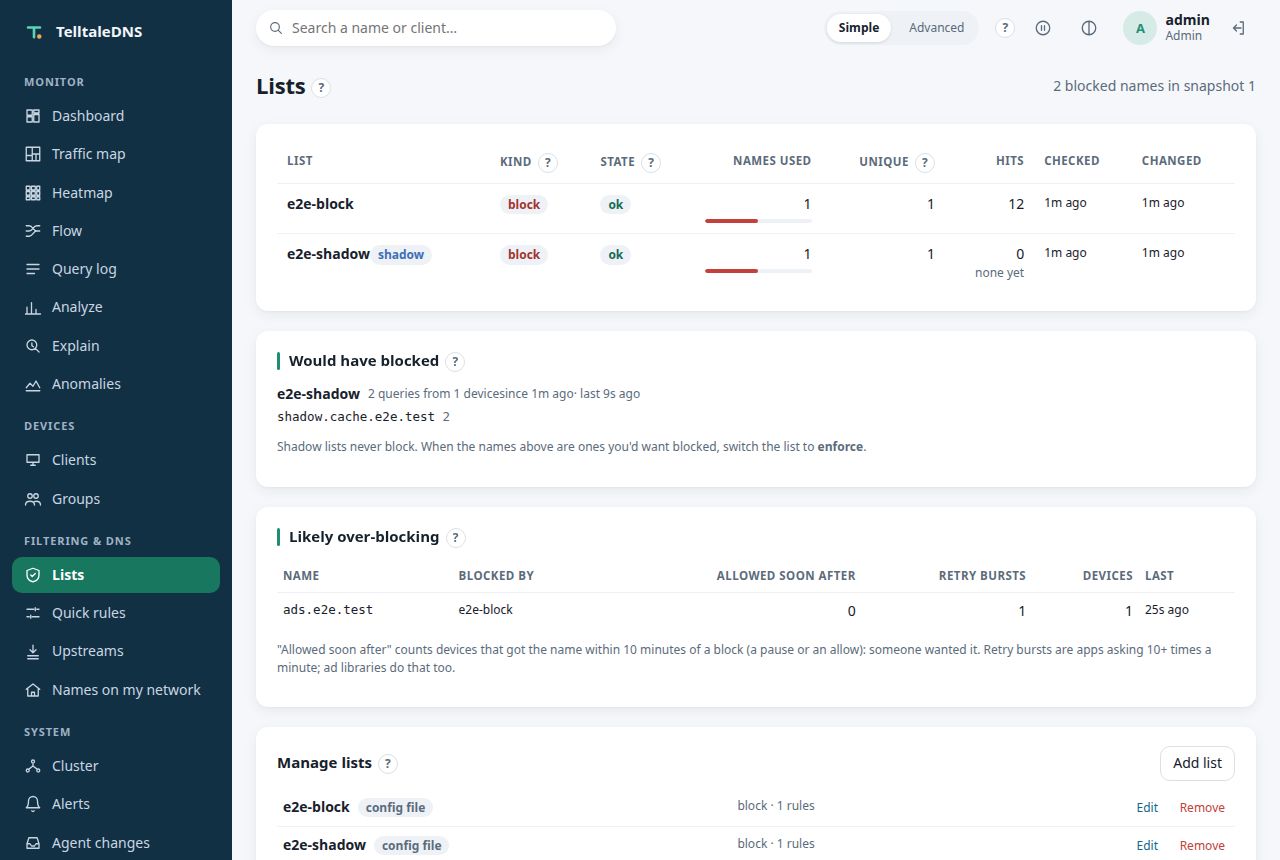Viewport: 1280px width, 860px height.
Task: Open Explain page
Action: click(116, 346)
